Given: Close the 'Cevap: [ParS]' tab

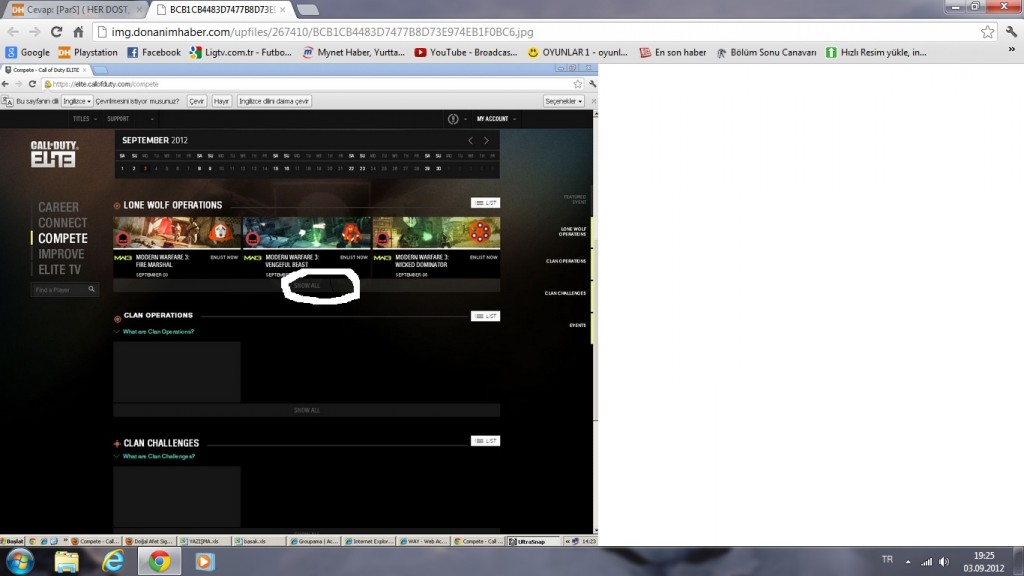Looking at the screenshot, I should pos(138,10).
